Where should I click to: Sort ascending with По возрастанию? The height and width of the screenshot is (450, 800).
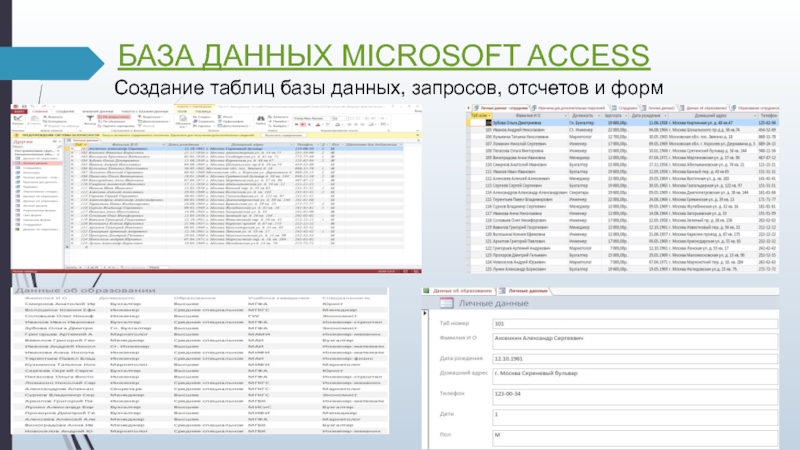pos(114,117)
